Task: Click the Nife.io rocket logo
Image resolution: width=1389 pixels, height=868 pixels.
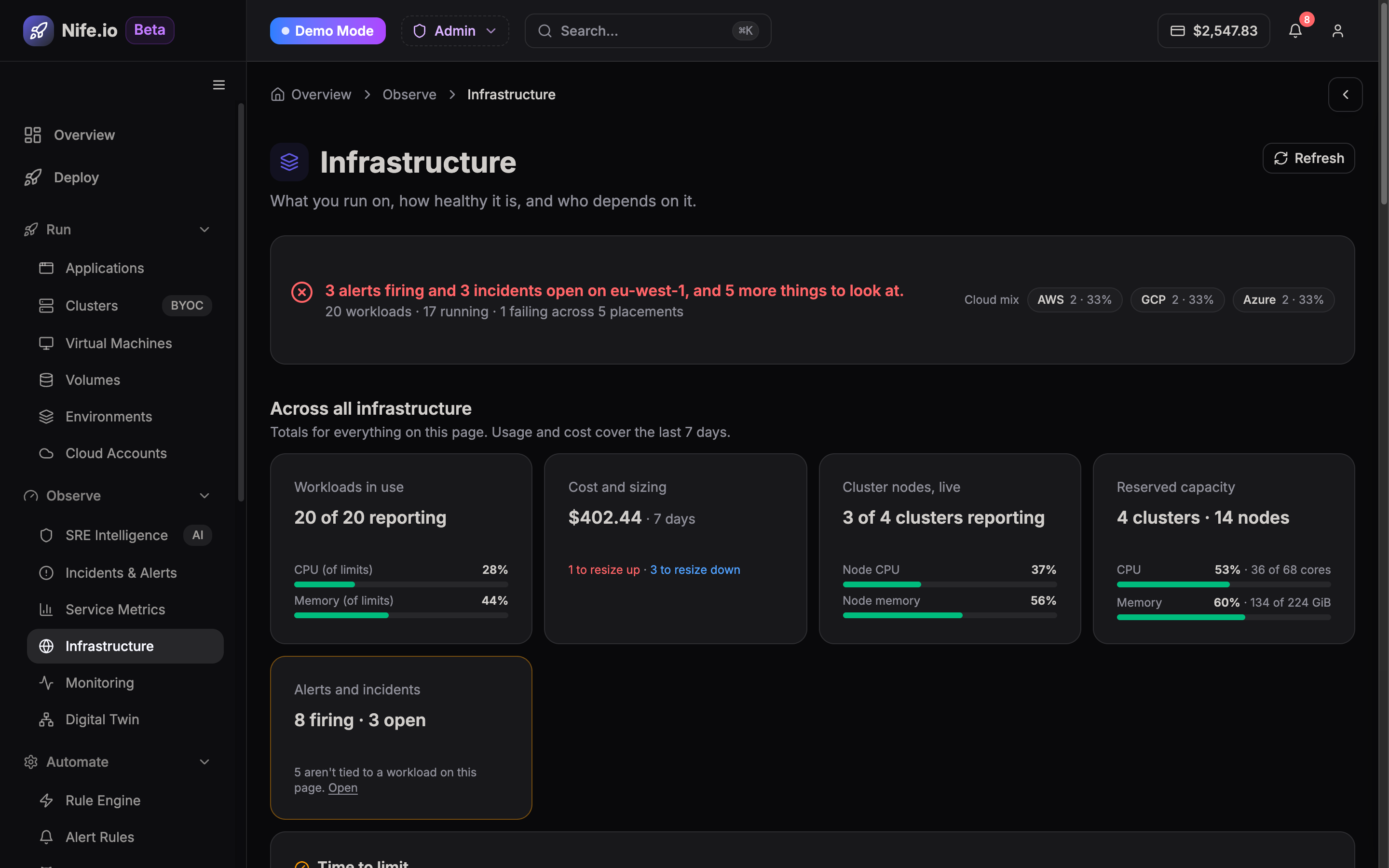Action: 39,30
